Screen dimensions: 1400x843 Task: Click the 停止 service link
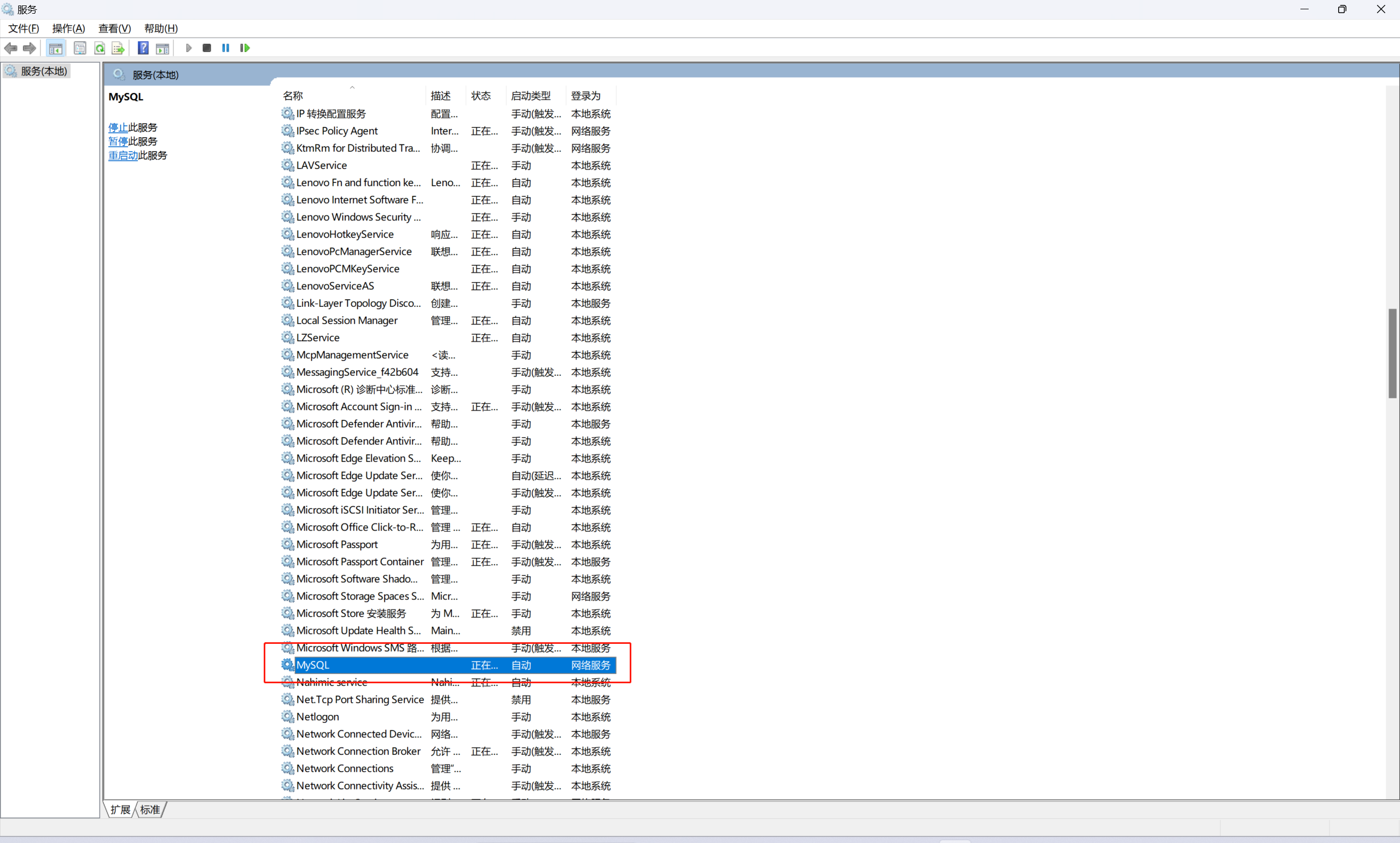(118, 127)
